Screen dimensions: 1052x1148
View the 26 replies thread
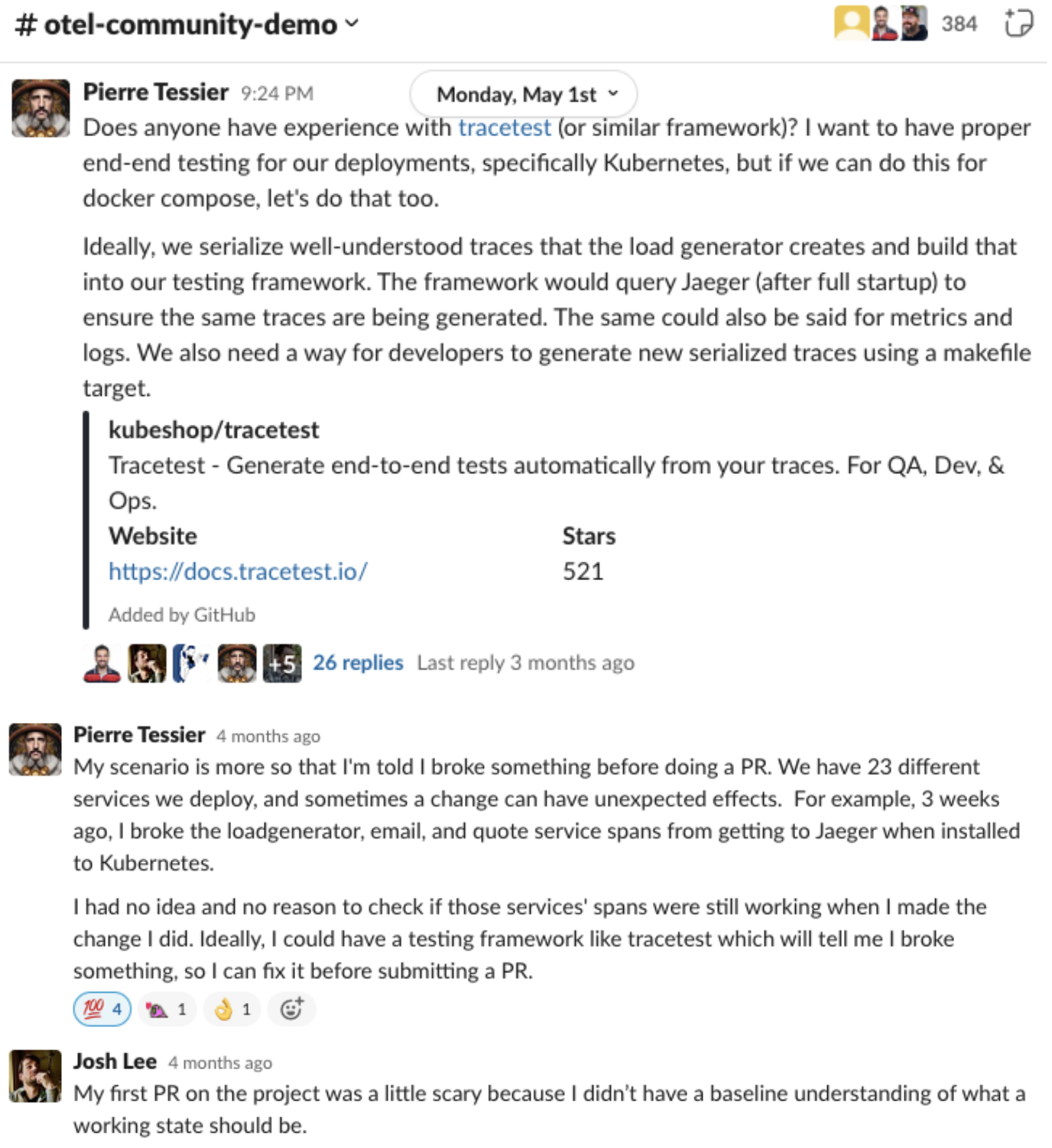point(358,662)
